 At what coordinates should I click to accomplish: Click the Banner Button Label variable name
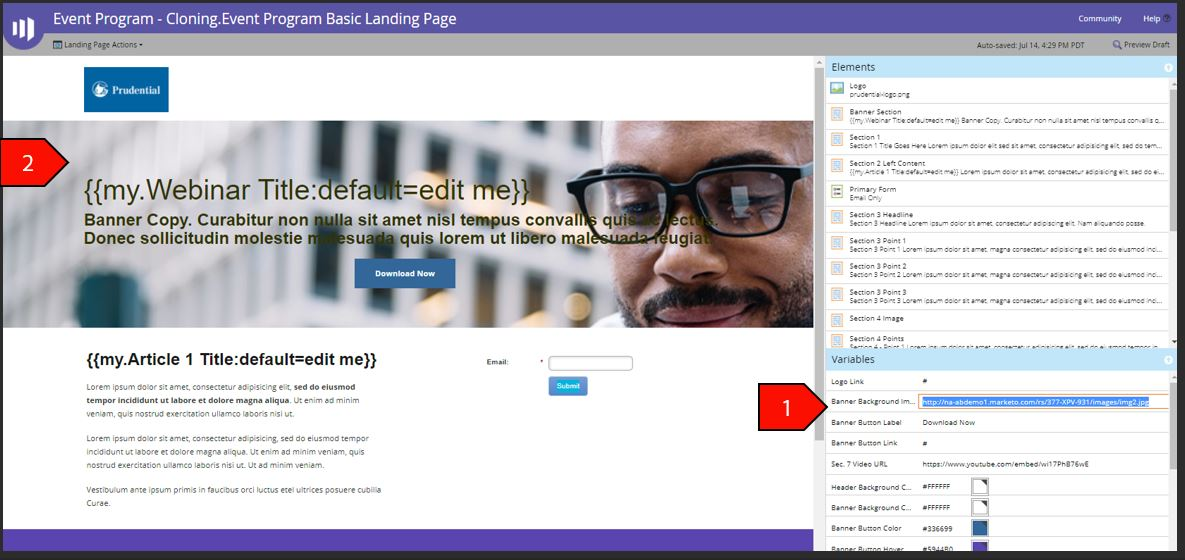tap(866, 422)
